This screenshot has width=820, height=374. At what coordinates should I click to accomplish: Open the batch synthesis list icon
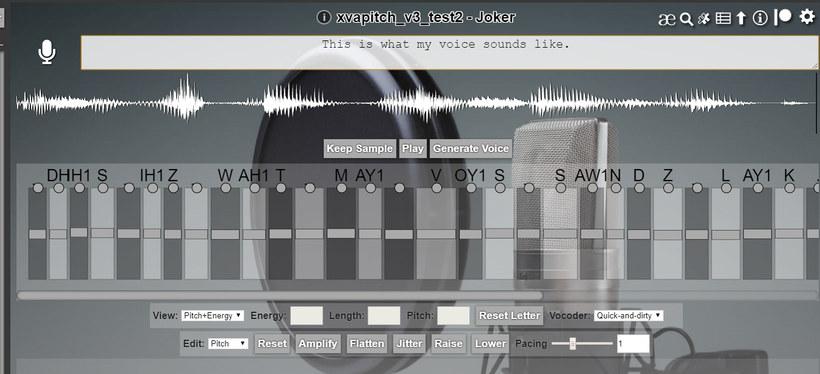point(723,19)
